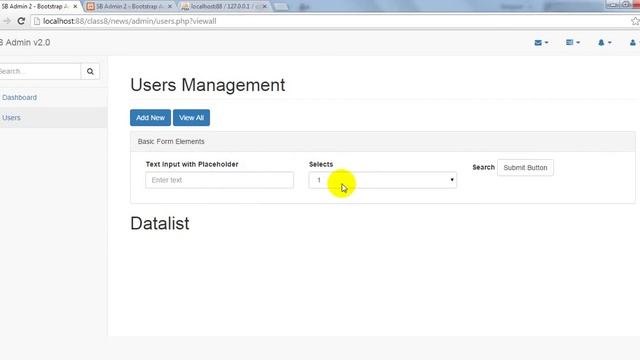Image resolution: width=640 pixels, height=360 pixels.
Task: Close the second SB Admin 2 tab
Action: click(170, 7)
